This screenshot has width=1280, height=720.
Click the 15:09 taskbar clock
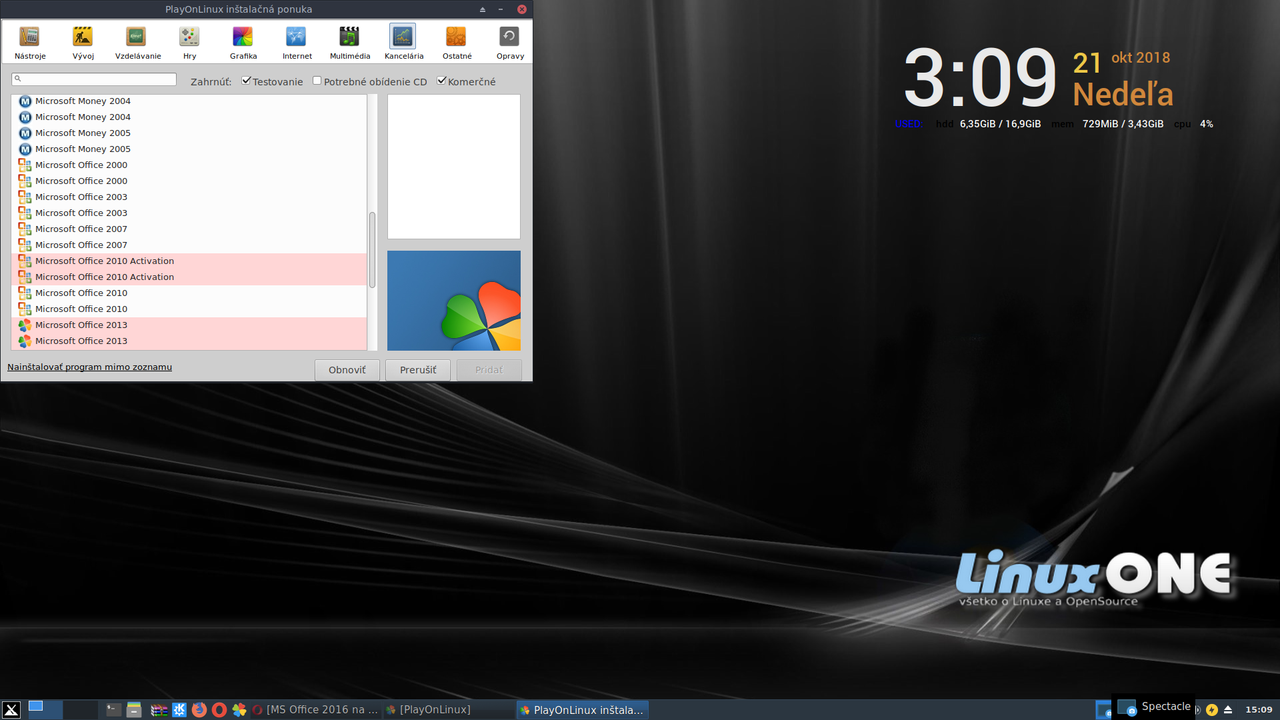(1259, 710)
